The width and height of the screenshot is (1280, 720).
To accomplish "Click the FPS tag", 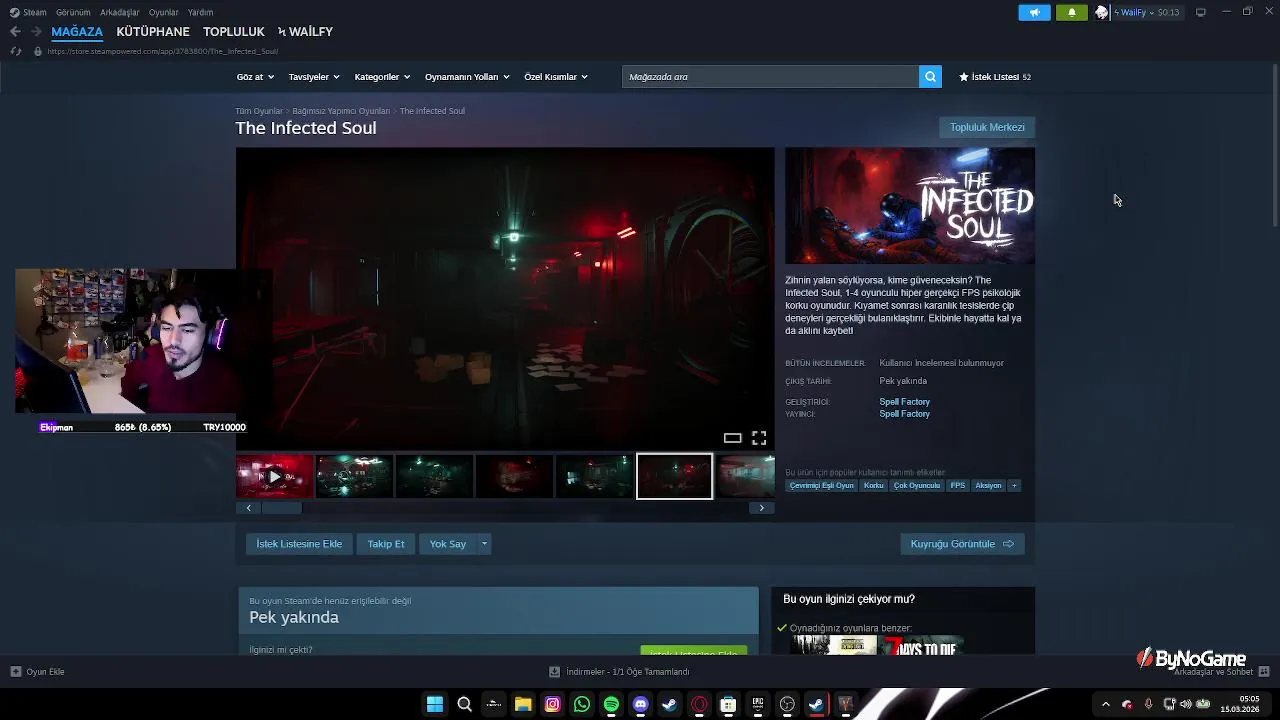I will tap(958, 486).
